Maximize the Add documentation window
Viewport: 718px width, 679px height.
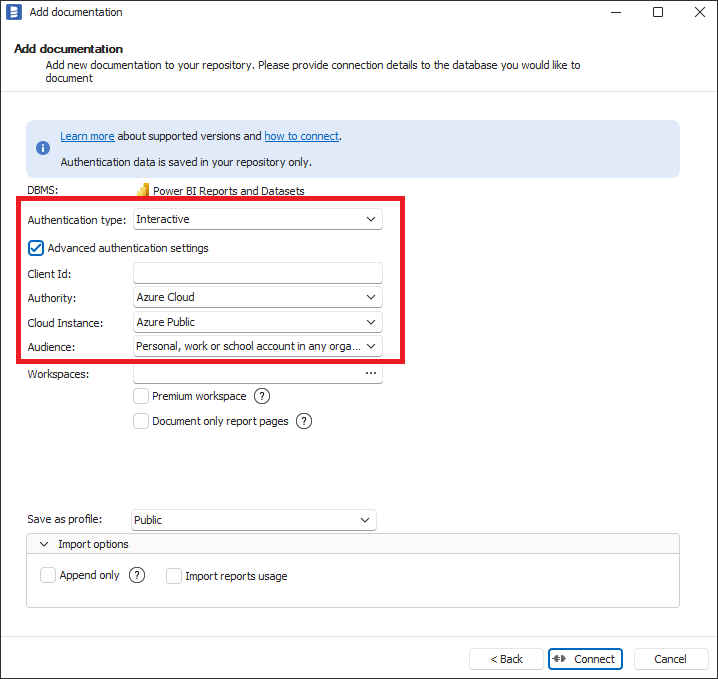pos(658,13)
